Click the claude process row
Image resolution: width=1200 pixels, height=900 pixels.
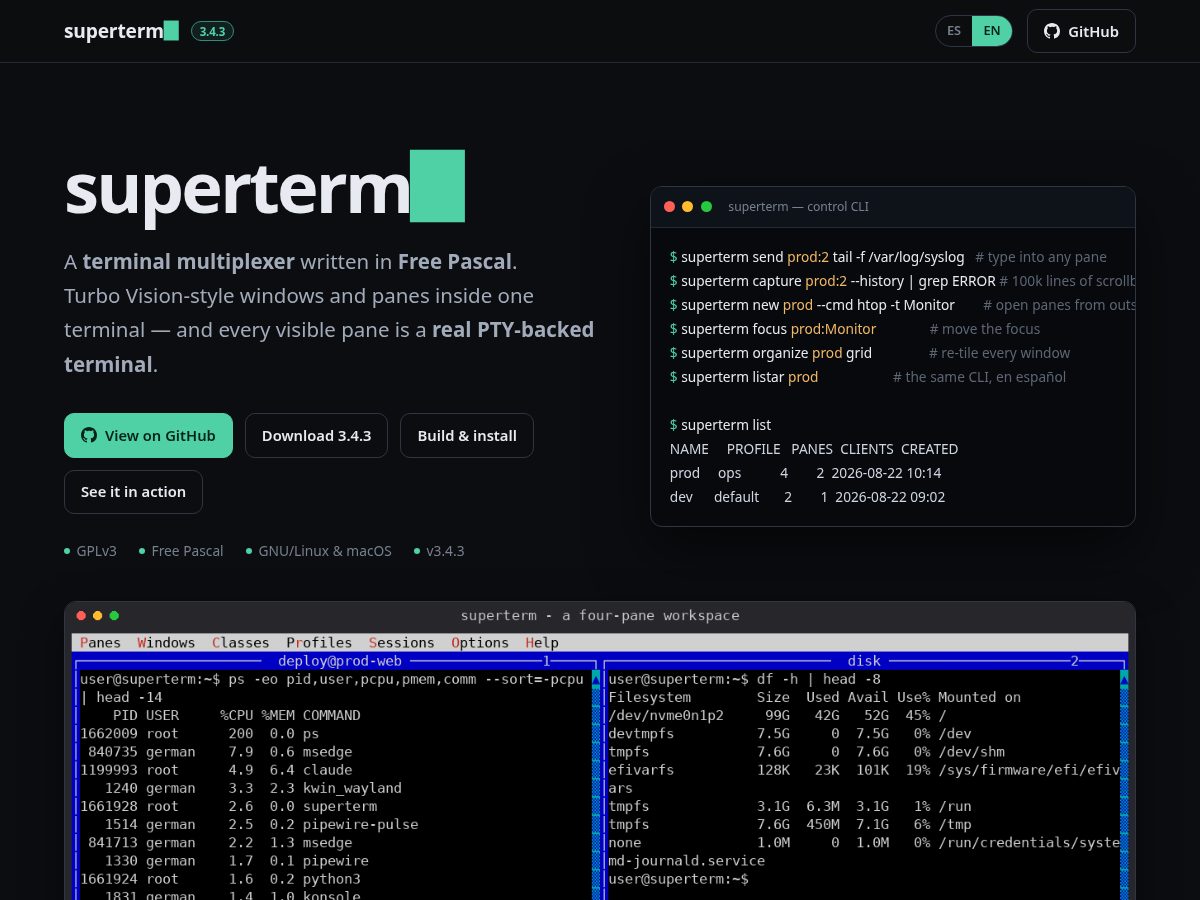216,770
